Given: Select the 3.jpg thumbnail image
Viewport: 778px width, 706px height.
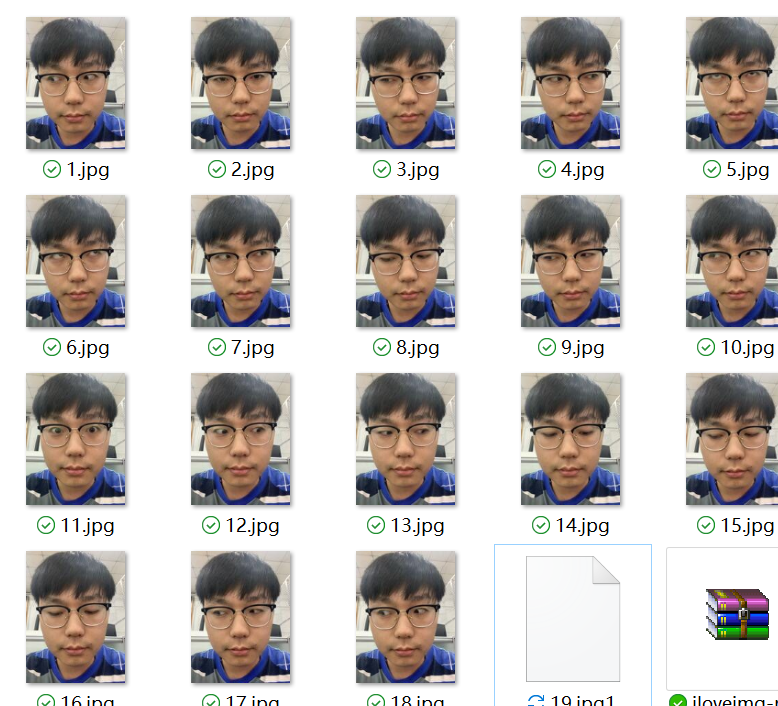Looking at the screenshot, I should [x=405, y=83].
